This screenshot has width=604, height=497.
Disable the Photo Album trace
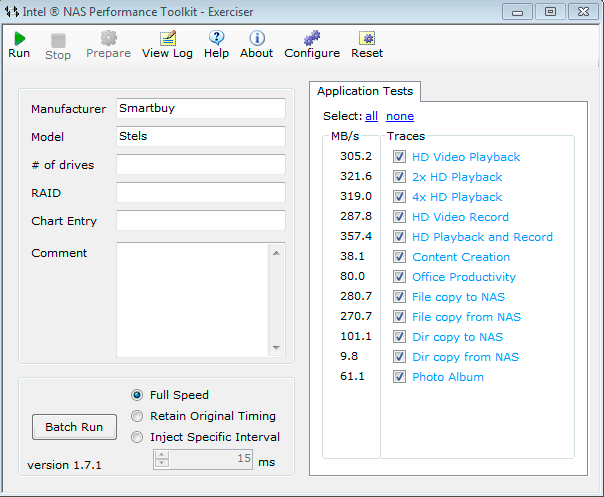pos(399,377)
